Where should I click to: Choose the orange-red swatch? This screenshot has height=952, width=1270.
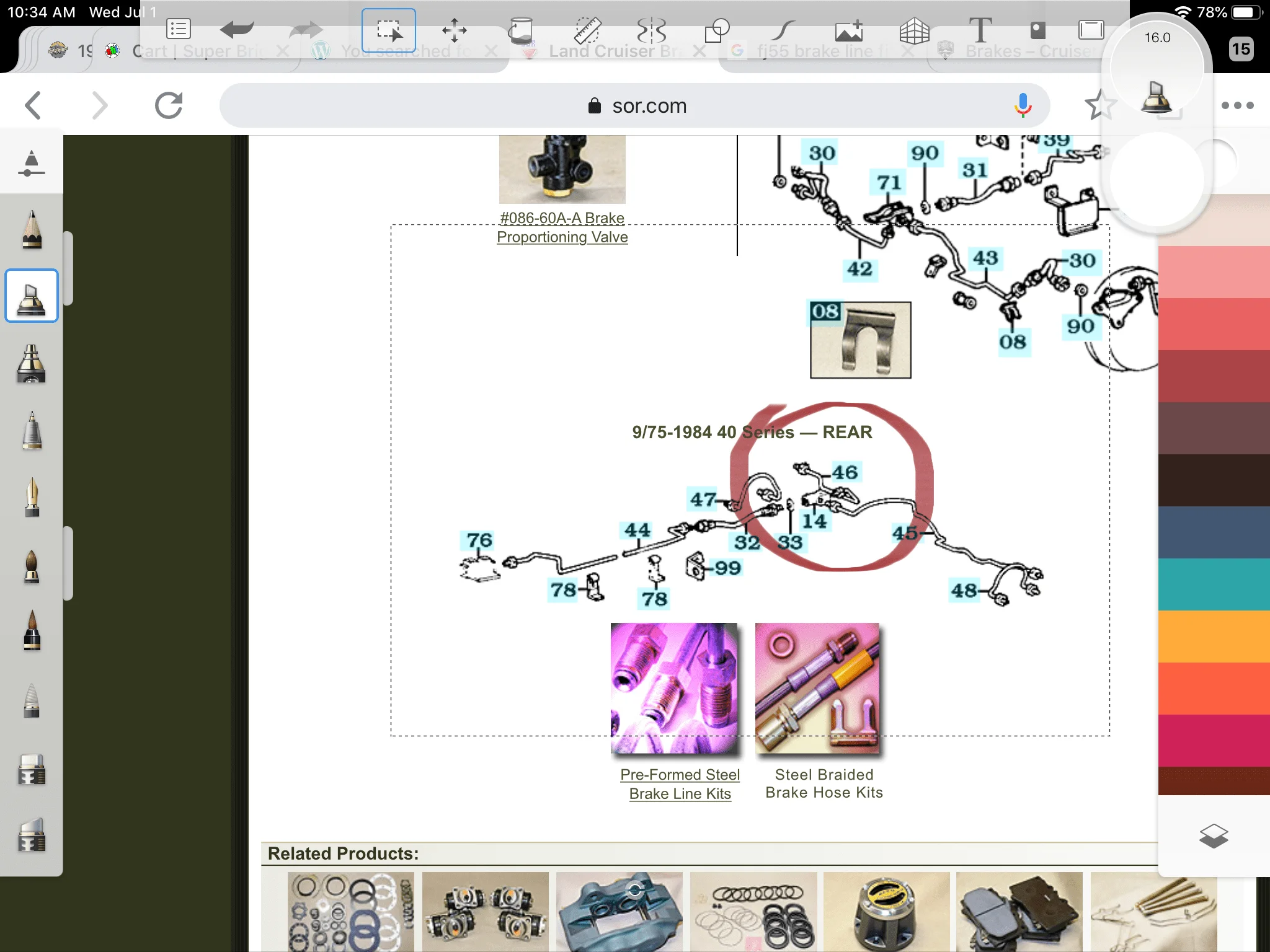coord(1214,689)
